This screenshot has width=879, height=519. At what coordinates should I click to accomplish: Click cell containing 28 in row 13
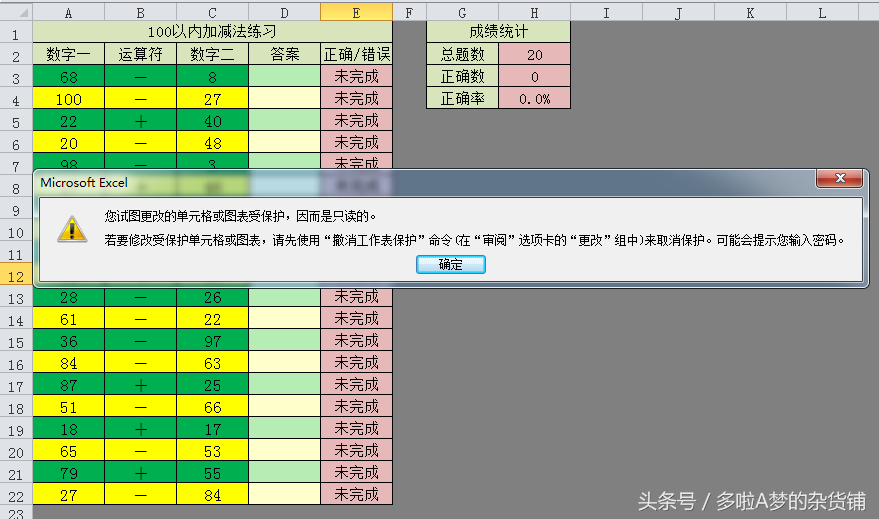click(x=68, y=297)
